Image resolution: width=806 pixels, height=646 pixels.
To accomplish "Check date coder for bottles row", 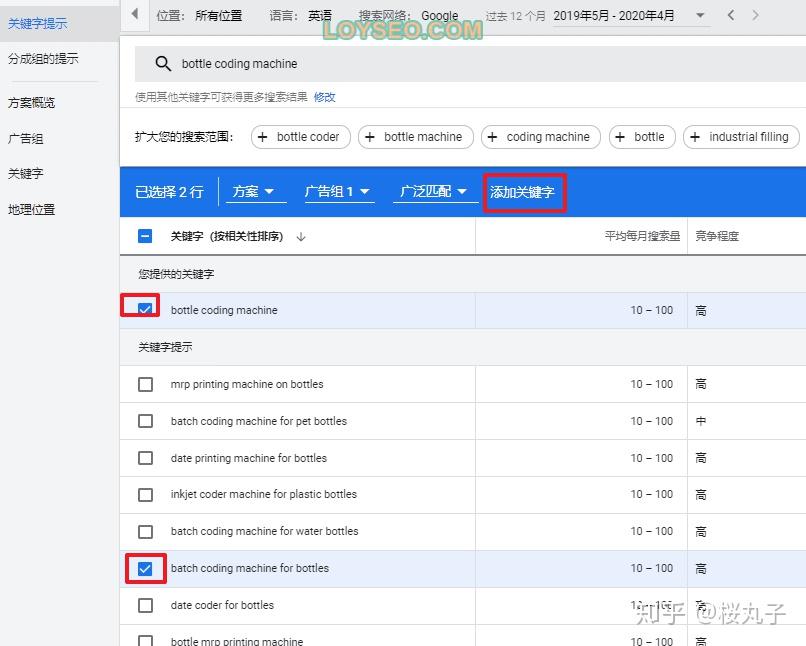I will click(145, 605).
